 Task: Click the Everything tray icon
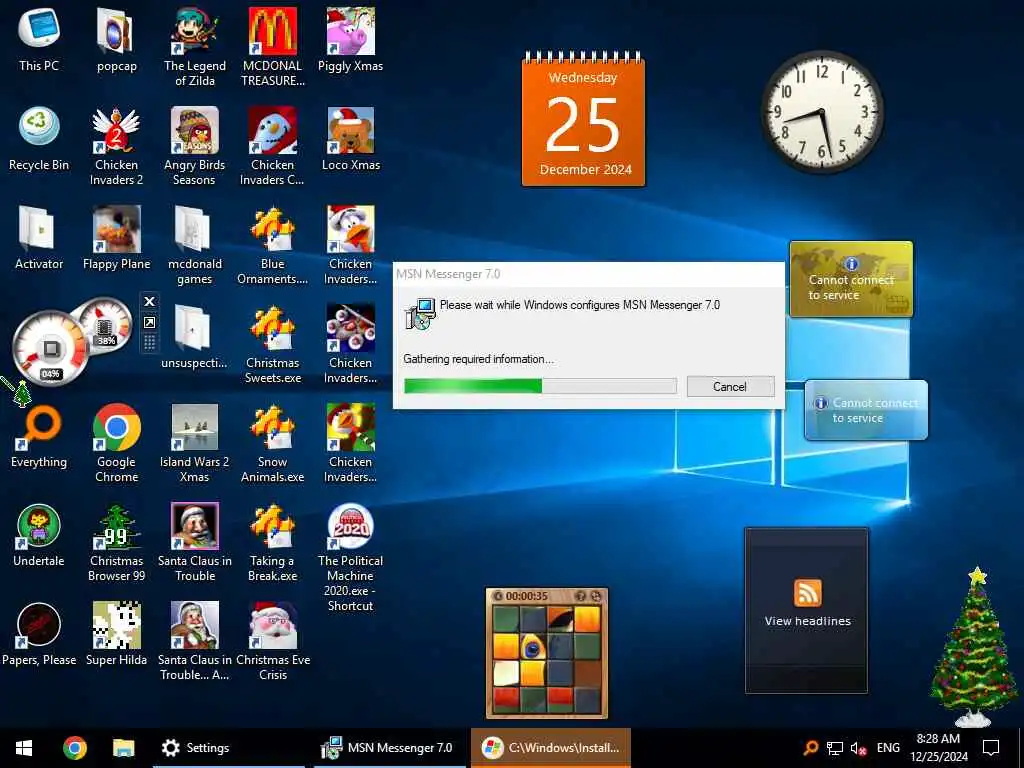810,748
